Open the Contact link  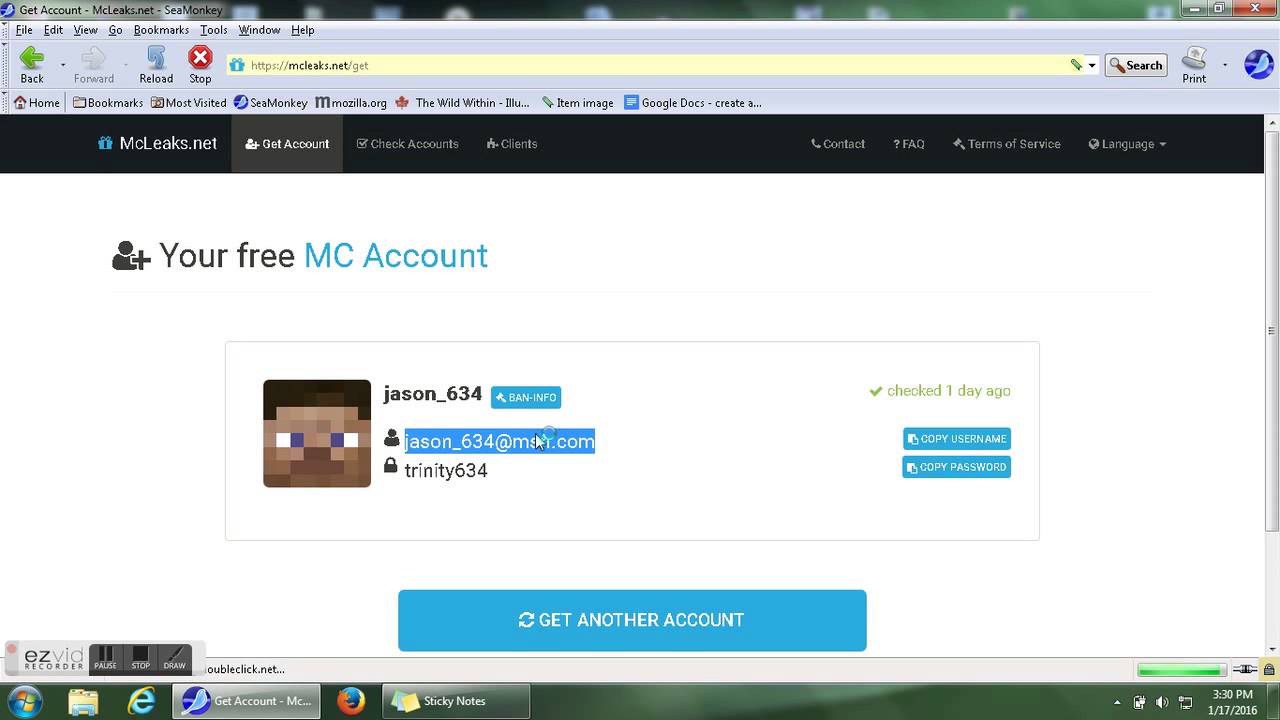838,144
